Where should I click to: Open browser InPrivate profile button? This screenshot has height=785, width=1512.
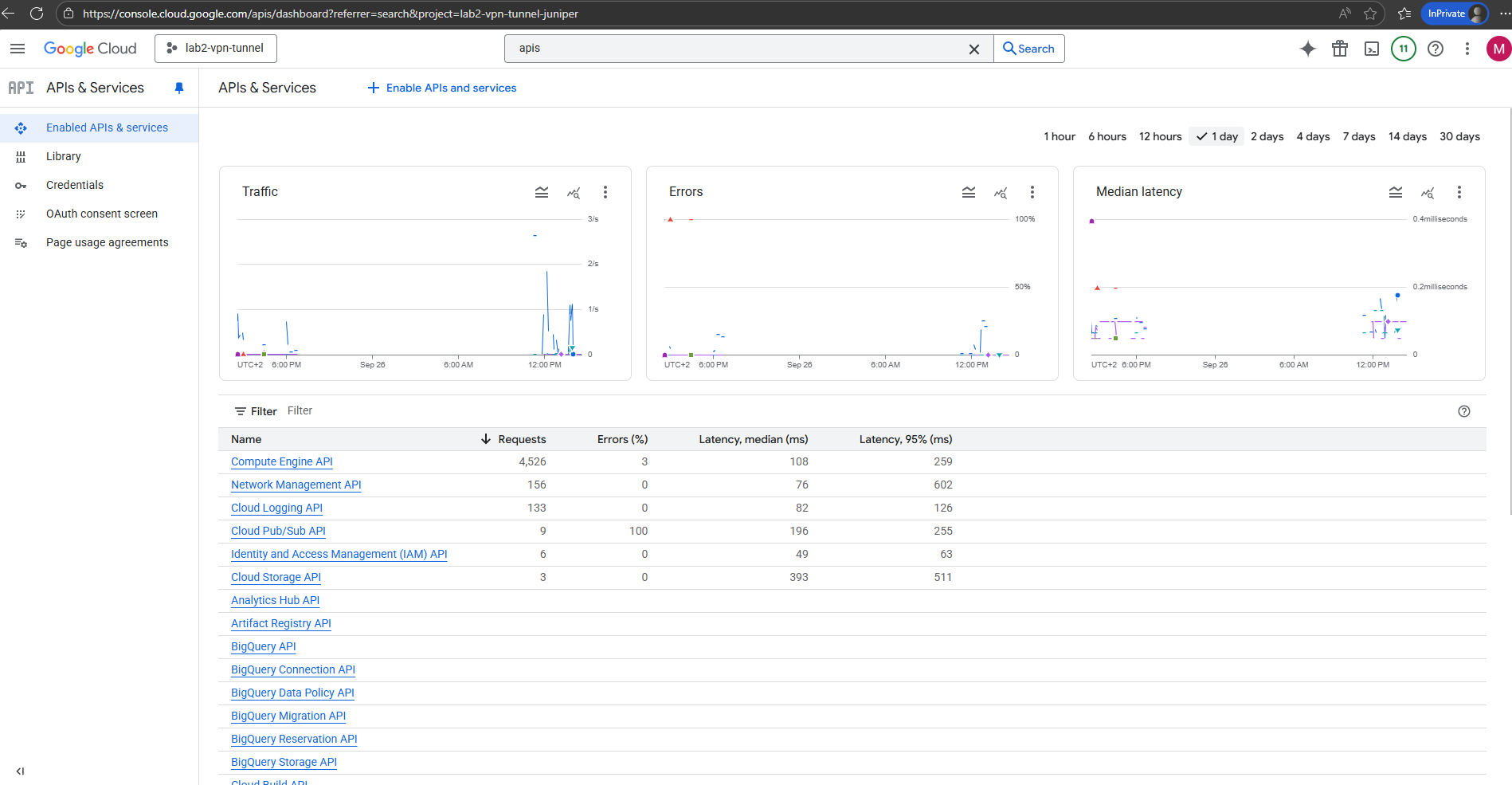(x=1455, y=14)
